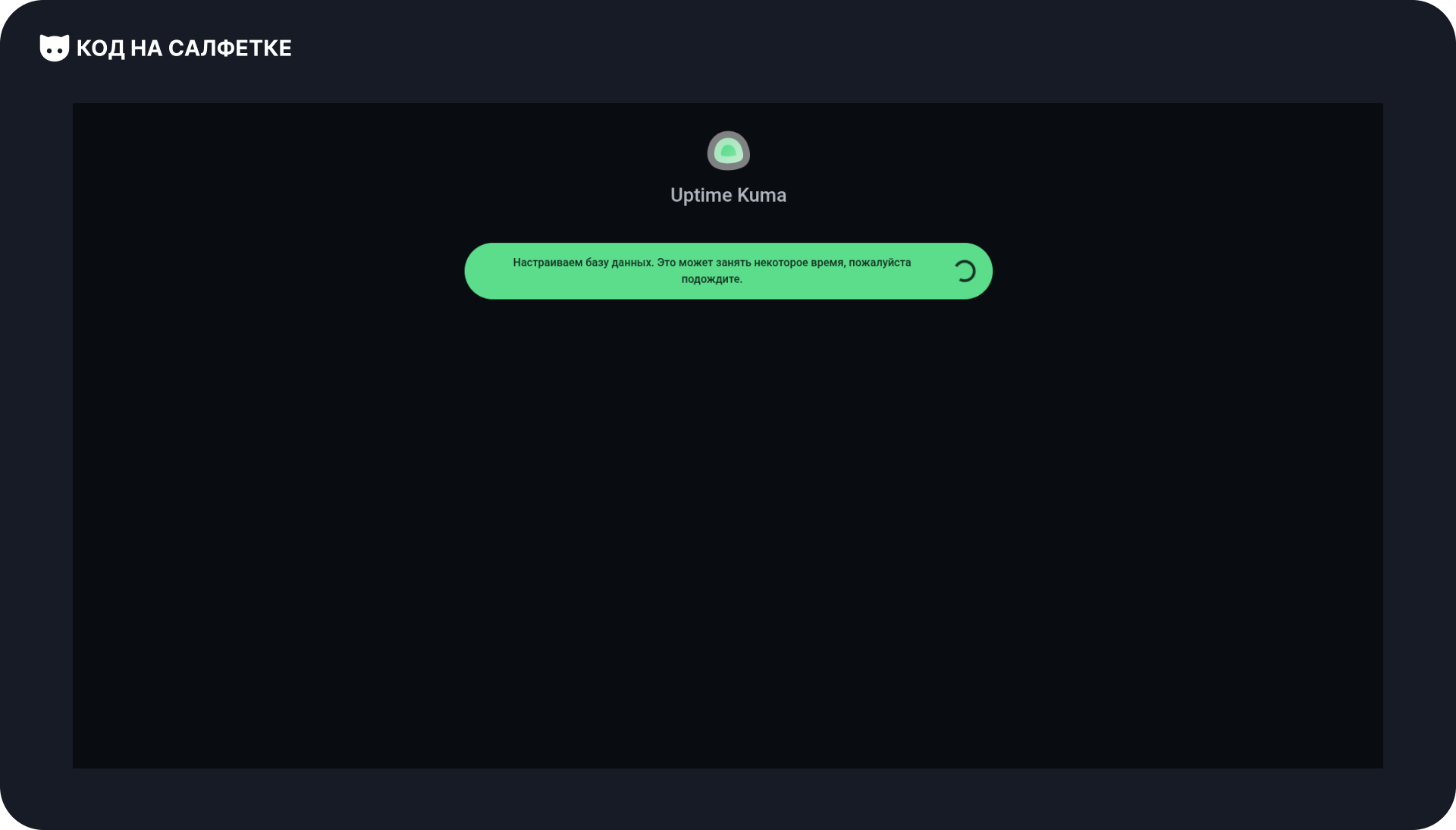The height and width of the screenshot is (830, 1456).
Task: Click the word "САЛФЕТКЕ" in header
Action: (x=230, y=49)
